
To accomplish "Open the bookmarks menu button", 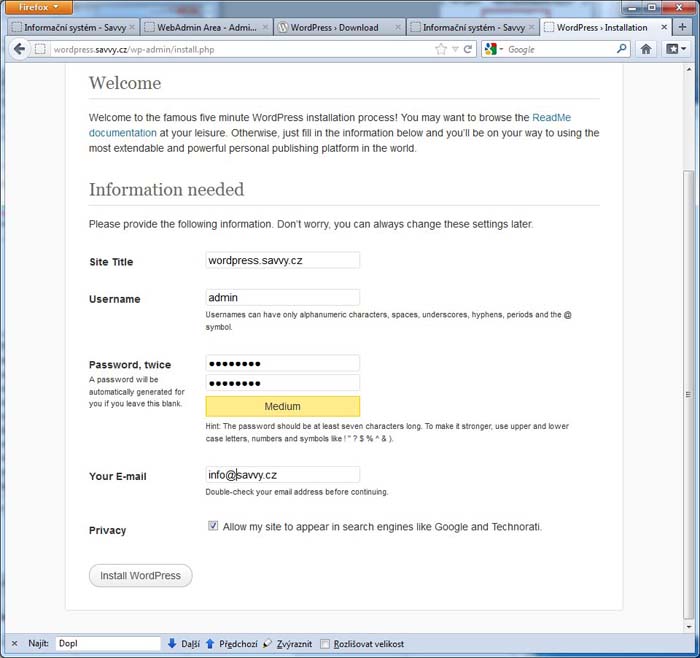I will [x=675, y=49].
